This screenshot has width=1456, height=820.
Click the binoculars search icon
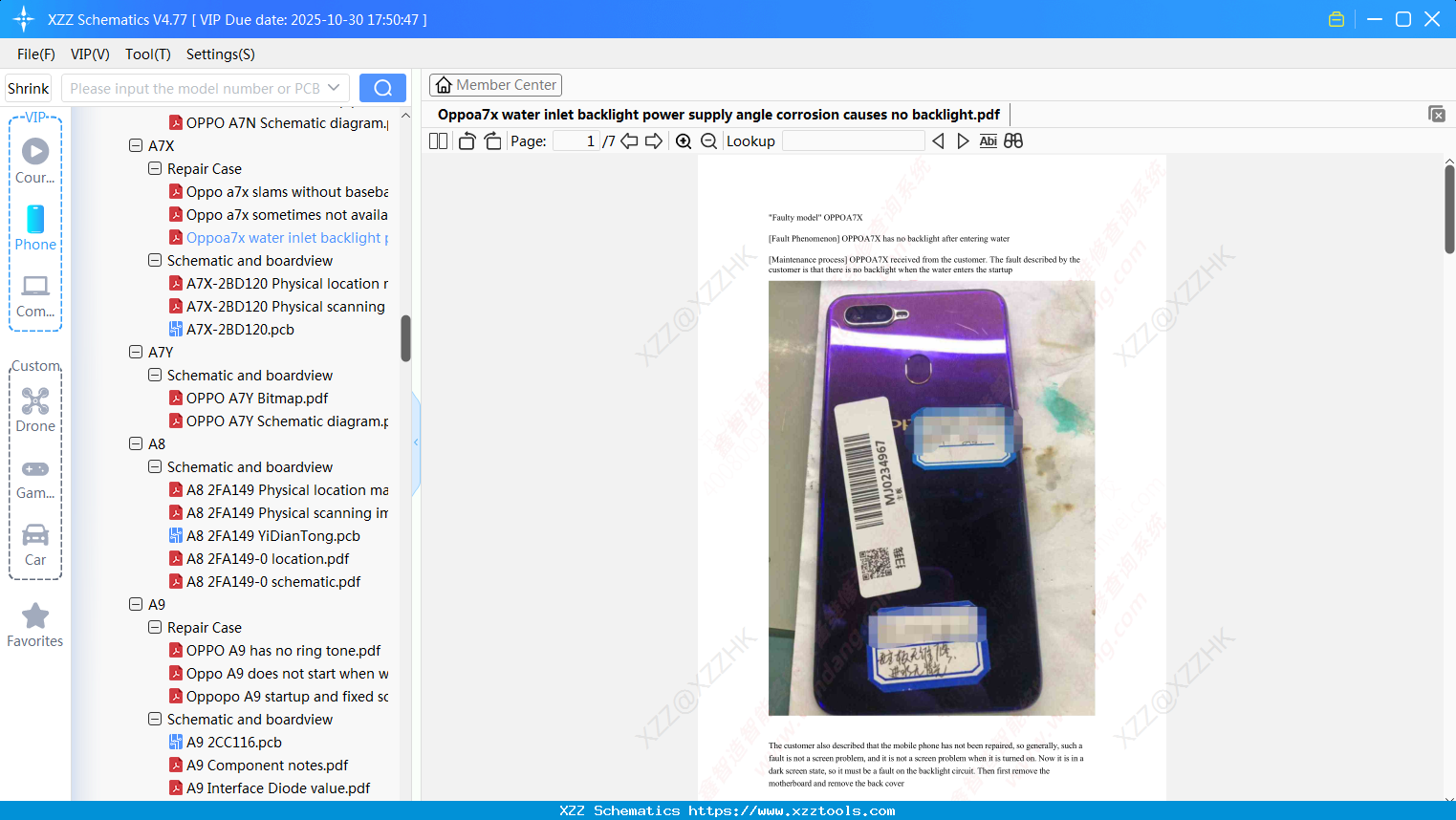1013,140
